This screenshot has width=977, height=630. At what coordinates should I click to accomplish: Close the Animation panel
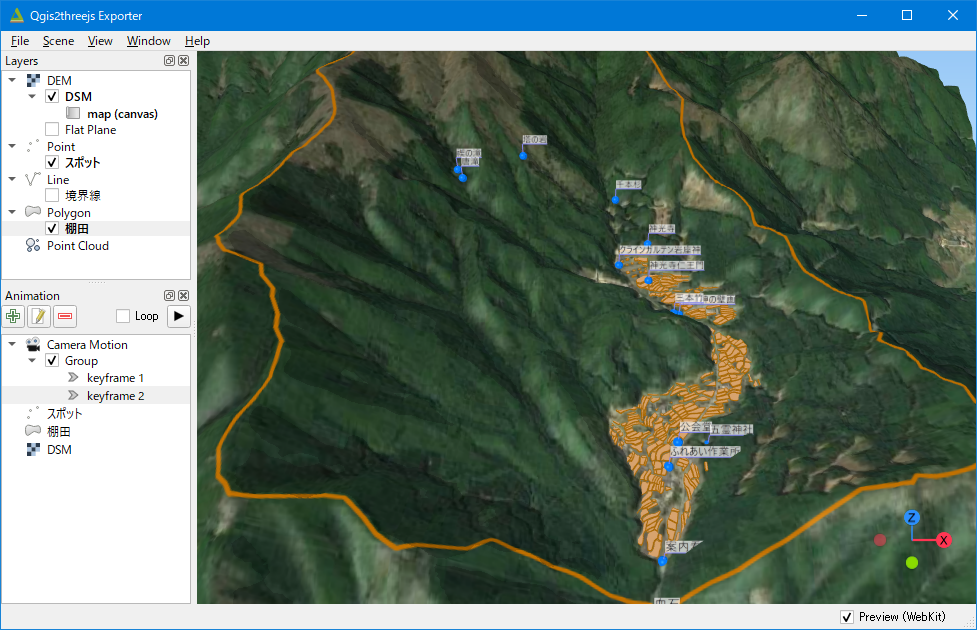tap(183, 295)
